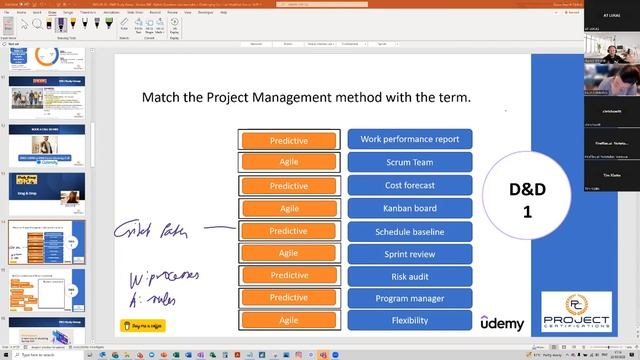Viewport: 640px width, 360px height.
Task: Open the Transitions ribbon tab
Action: [x=88, y=13]
